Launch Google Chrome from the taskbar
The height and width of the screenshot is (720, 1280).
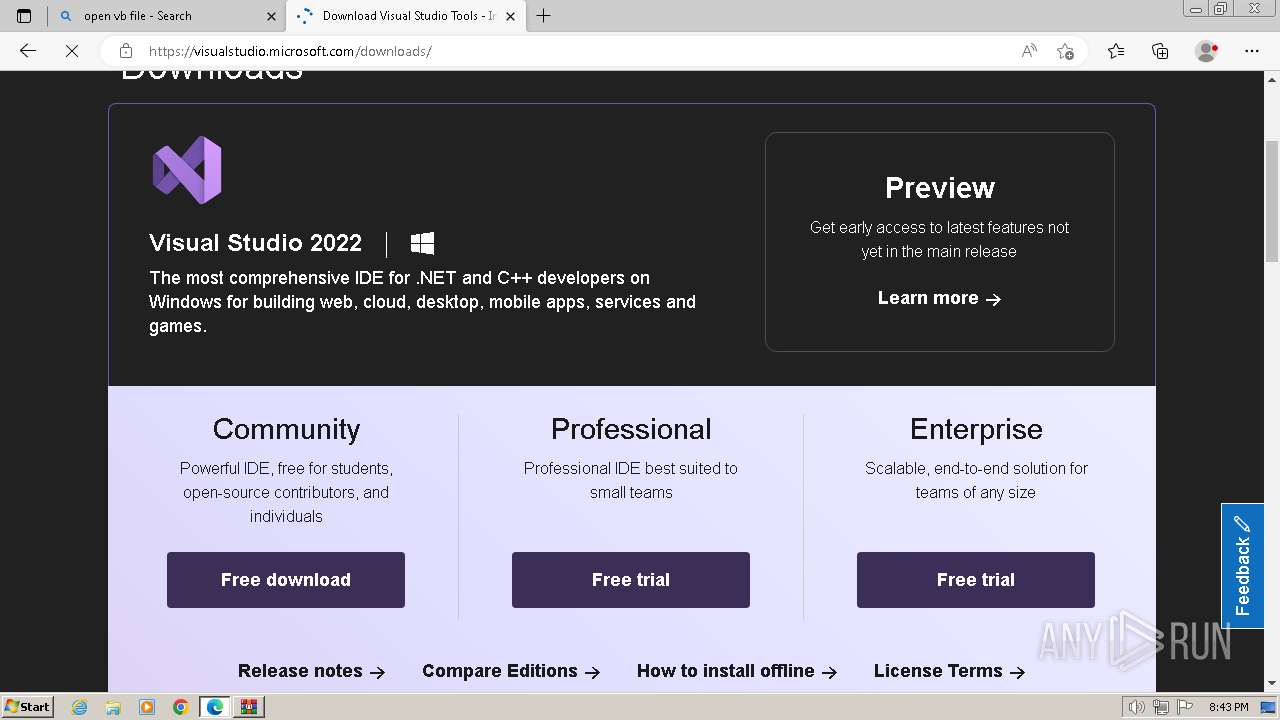tap(181, 707)
